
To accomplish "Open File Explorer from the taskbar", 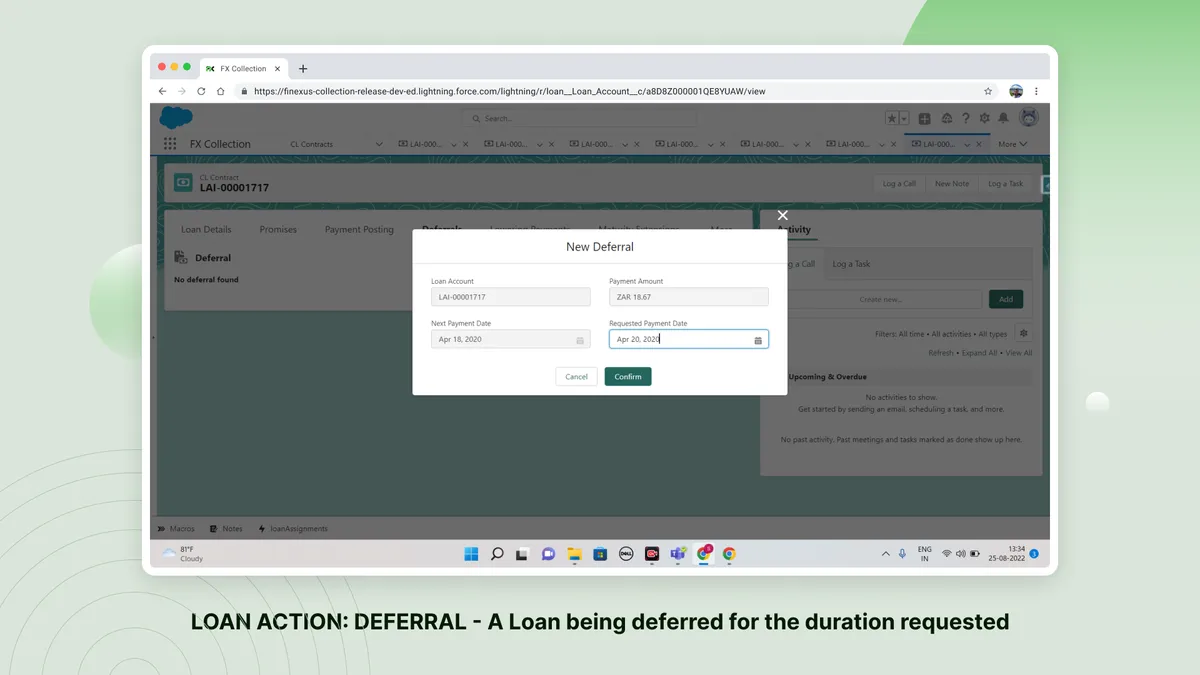I will [x=575, y=553].
